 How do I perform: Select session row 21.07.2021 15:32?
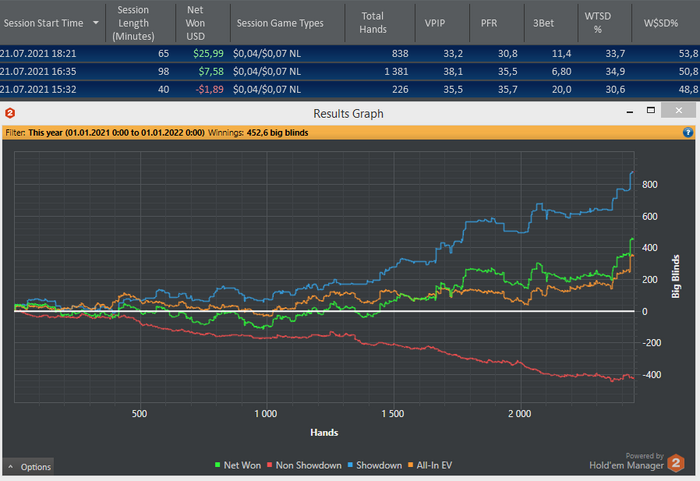coord(350,89)
